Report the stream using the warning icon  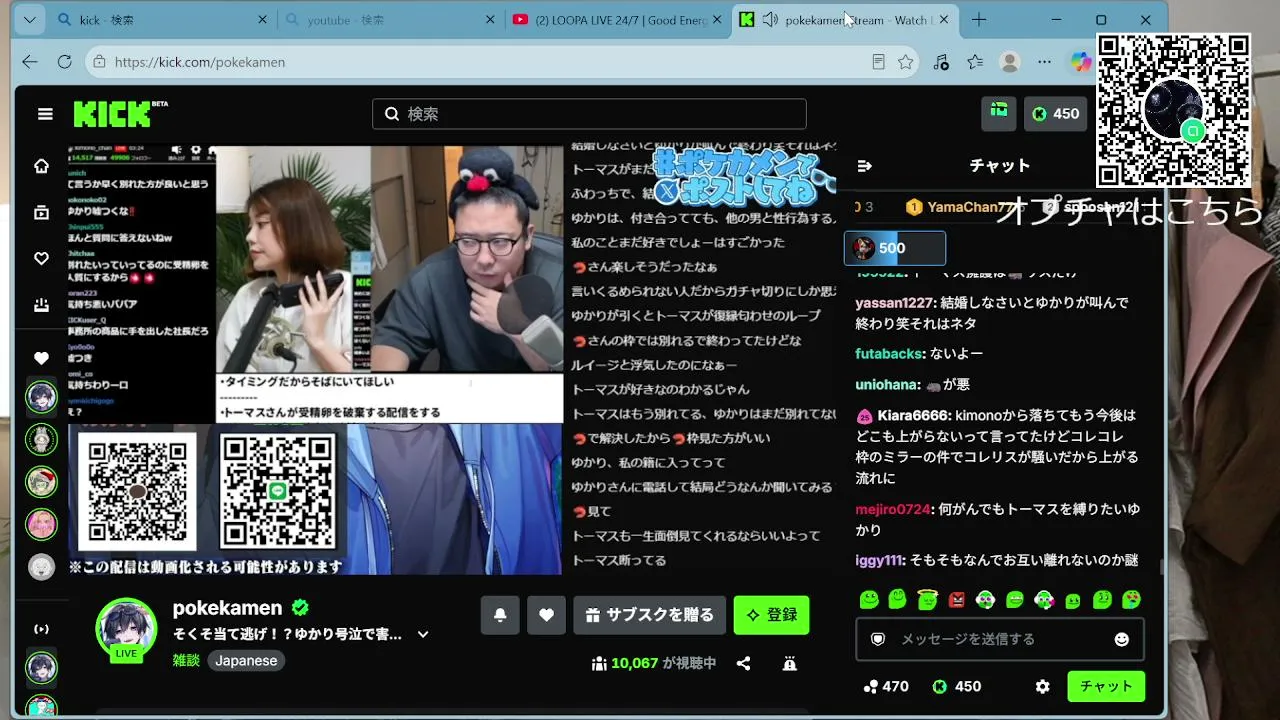pyautogui.click(x=790, y=663)
